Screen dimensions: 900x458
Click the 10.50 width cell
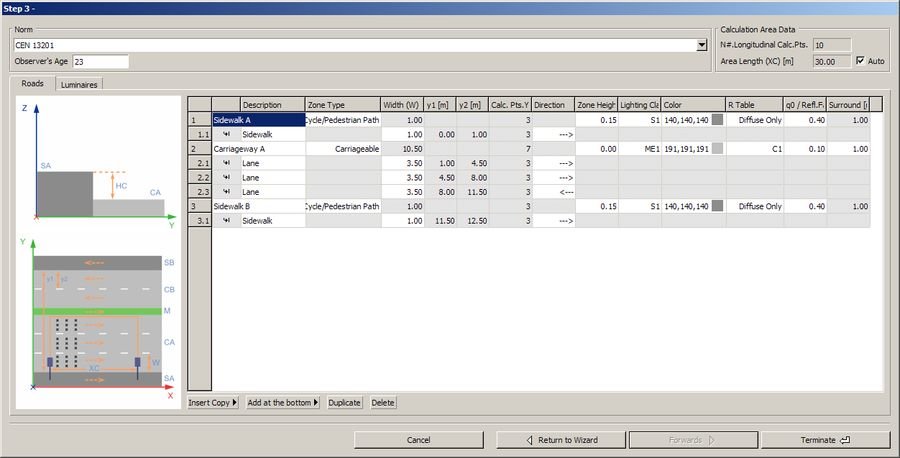[402, 149]
